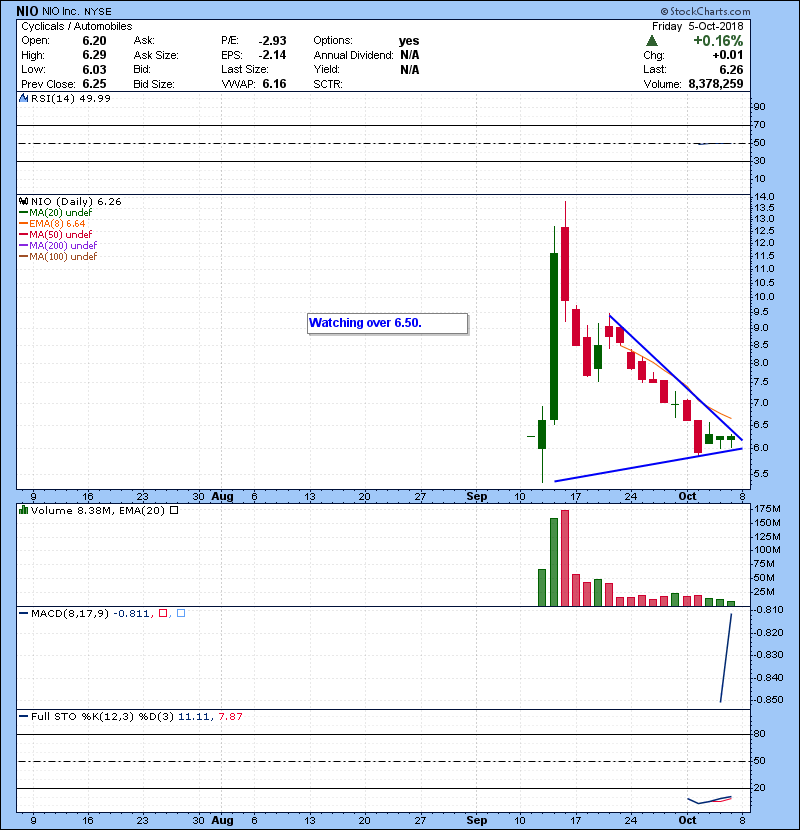
Task: Click the Chg value +0.01
Action: tap(728, 55)
